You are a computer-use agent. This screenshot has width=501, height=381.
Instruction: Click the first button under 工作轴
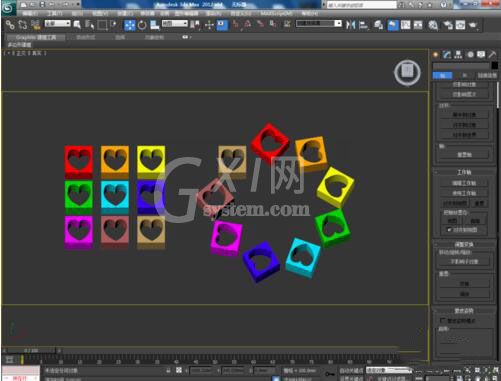tap(464, 183)
